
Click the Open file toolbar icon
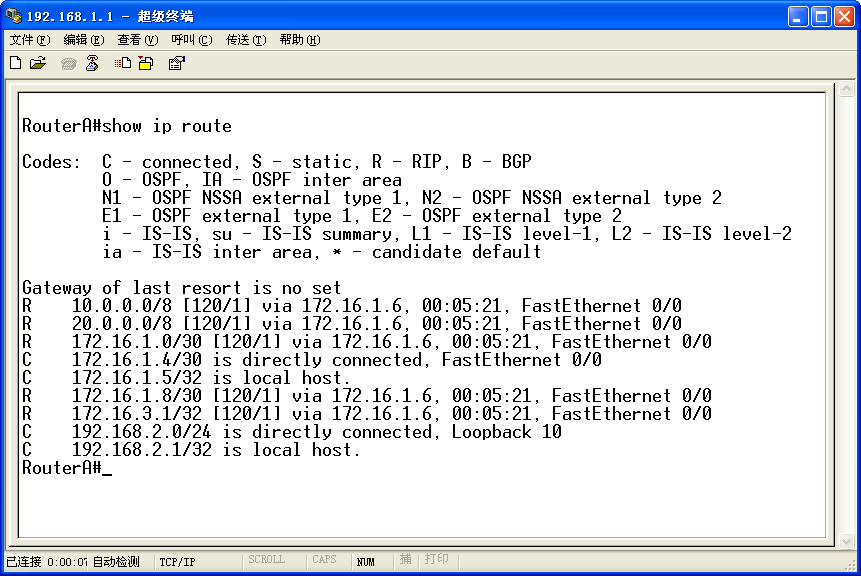[x=38, y=63]
